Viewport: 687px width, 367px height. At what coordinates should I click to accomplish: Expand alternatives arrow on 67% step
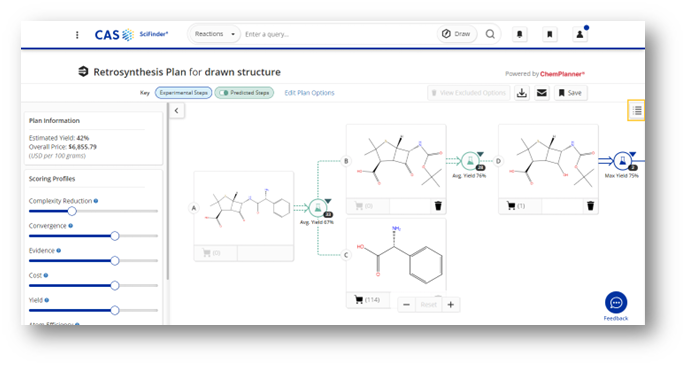pos(328,201)
